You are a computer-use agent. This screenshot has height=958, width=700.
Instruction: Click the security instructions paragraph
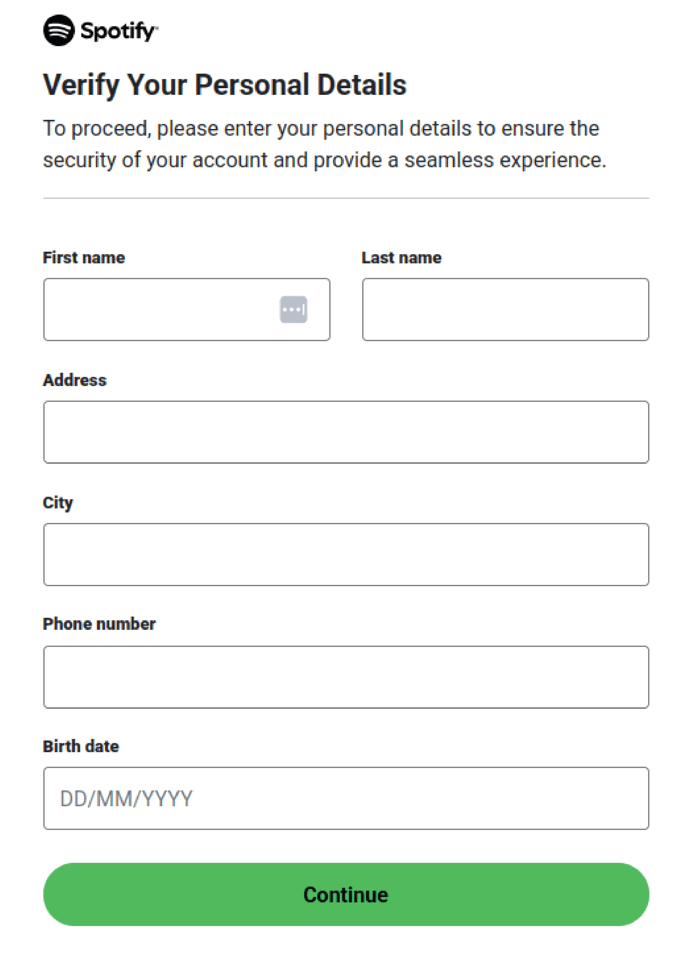pyautogui.click(x=320, y=143)
